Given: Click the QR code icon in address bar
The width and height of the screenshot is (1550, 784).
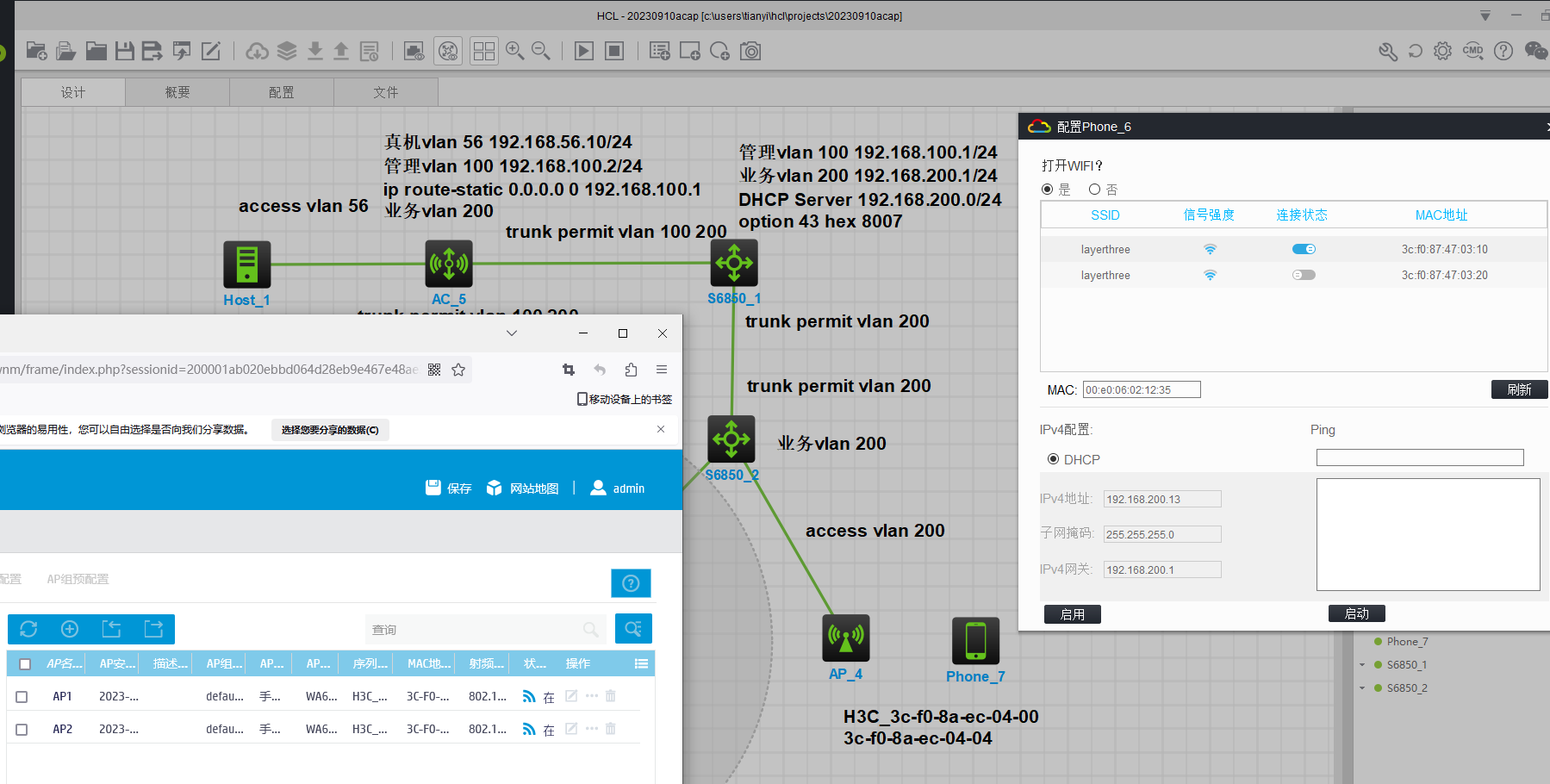Looking at the screenshot, I should [x=434, y=370].
